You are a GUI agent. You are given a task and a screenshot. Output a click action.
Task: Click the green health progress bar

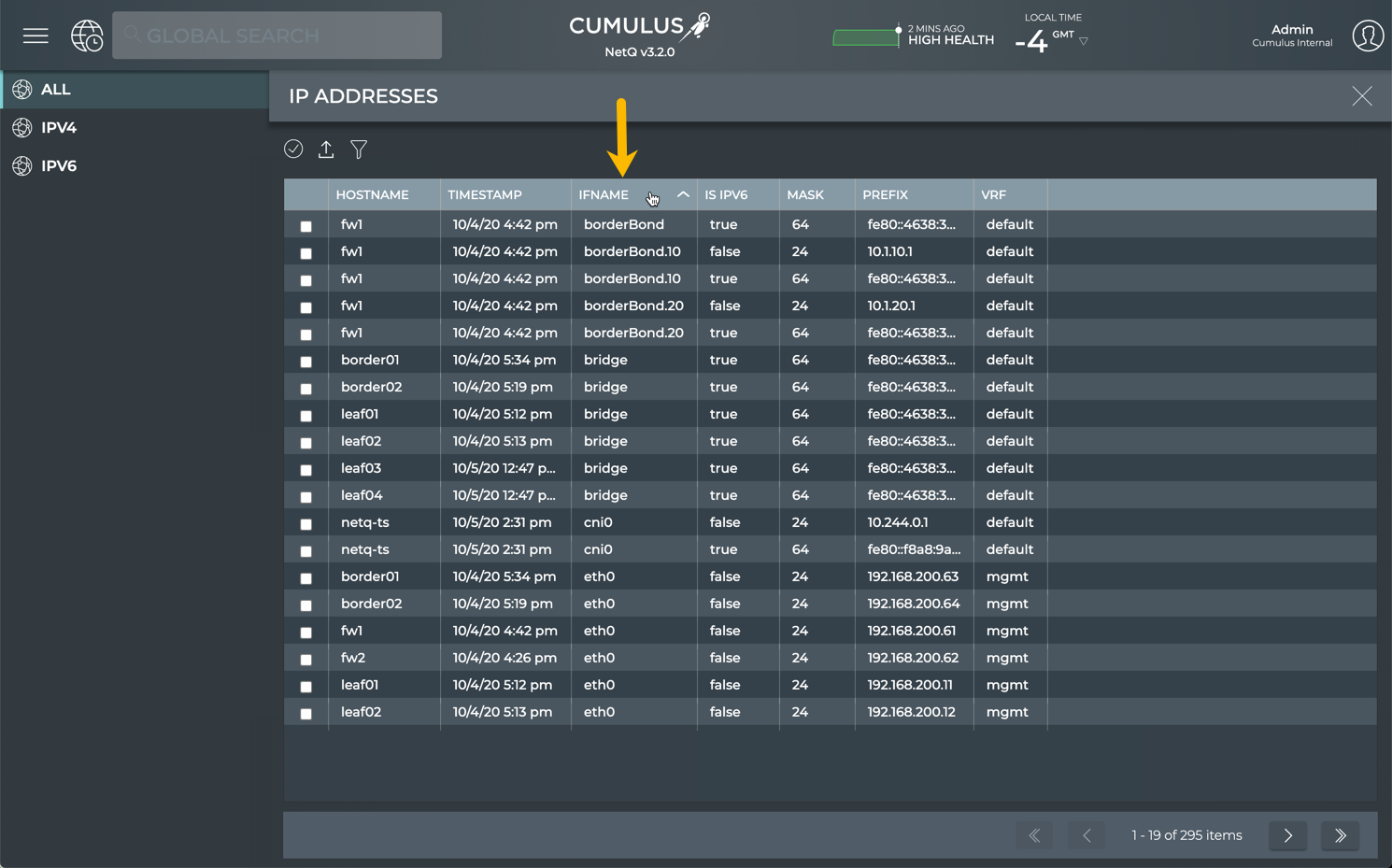coord(865,37)
